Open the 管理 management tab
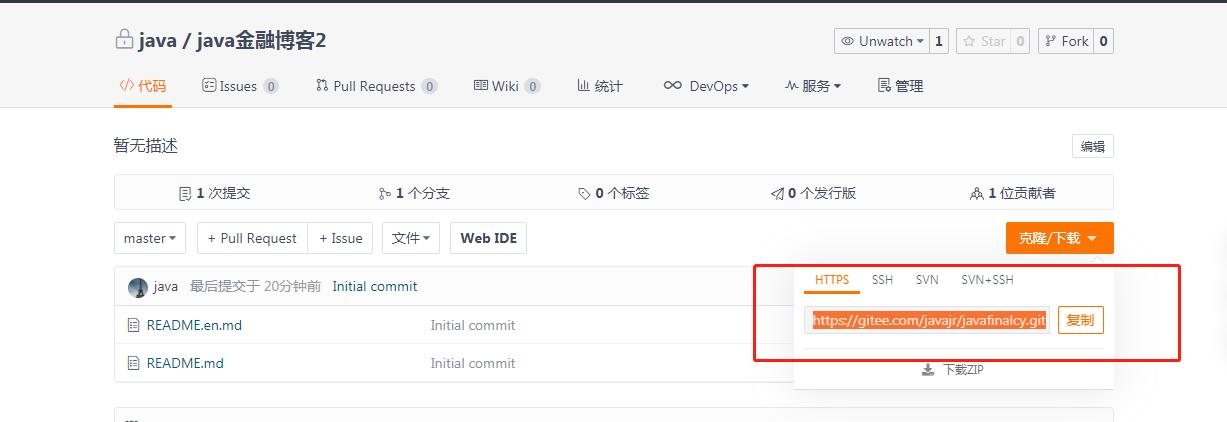1227x422 pixels. [900, 86]
